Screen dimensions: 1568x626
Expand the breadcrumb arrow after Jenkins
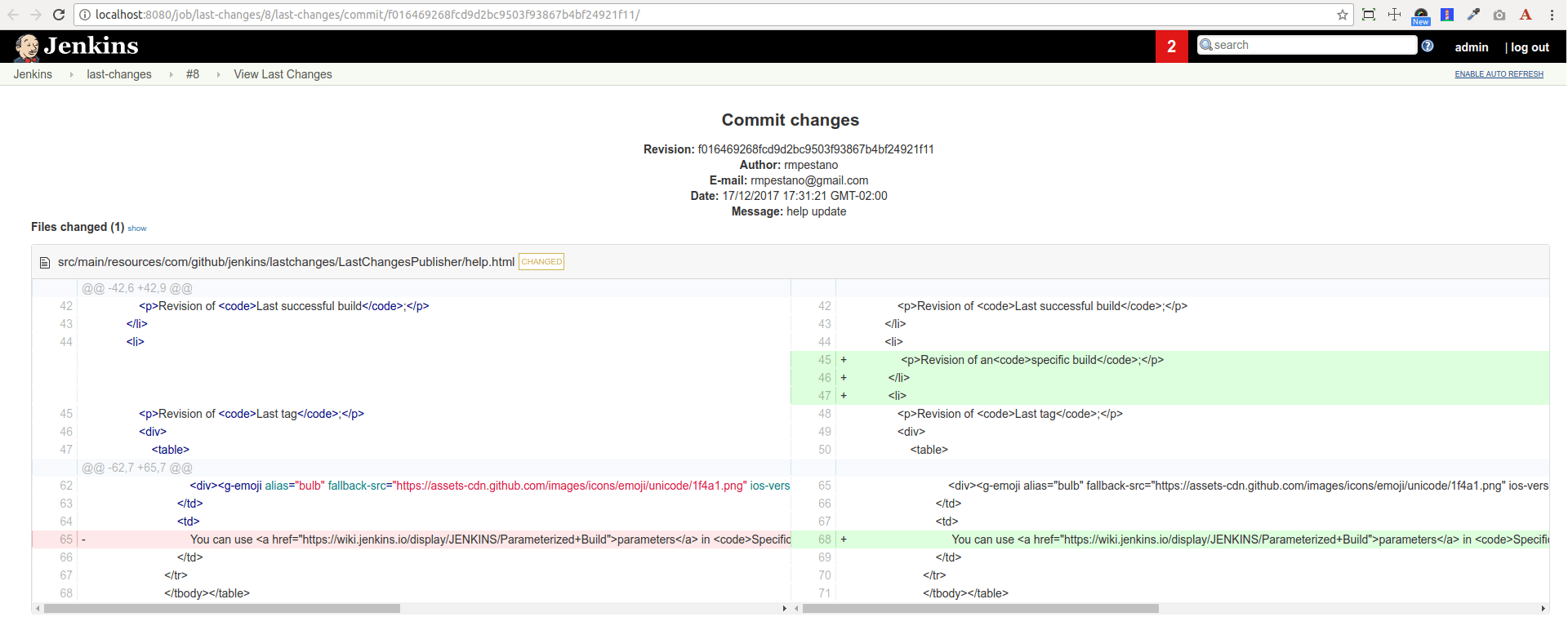[x=72, y=74]
